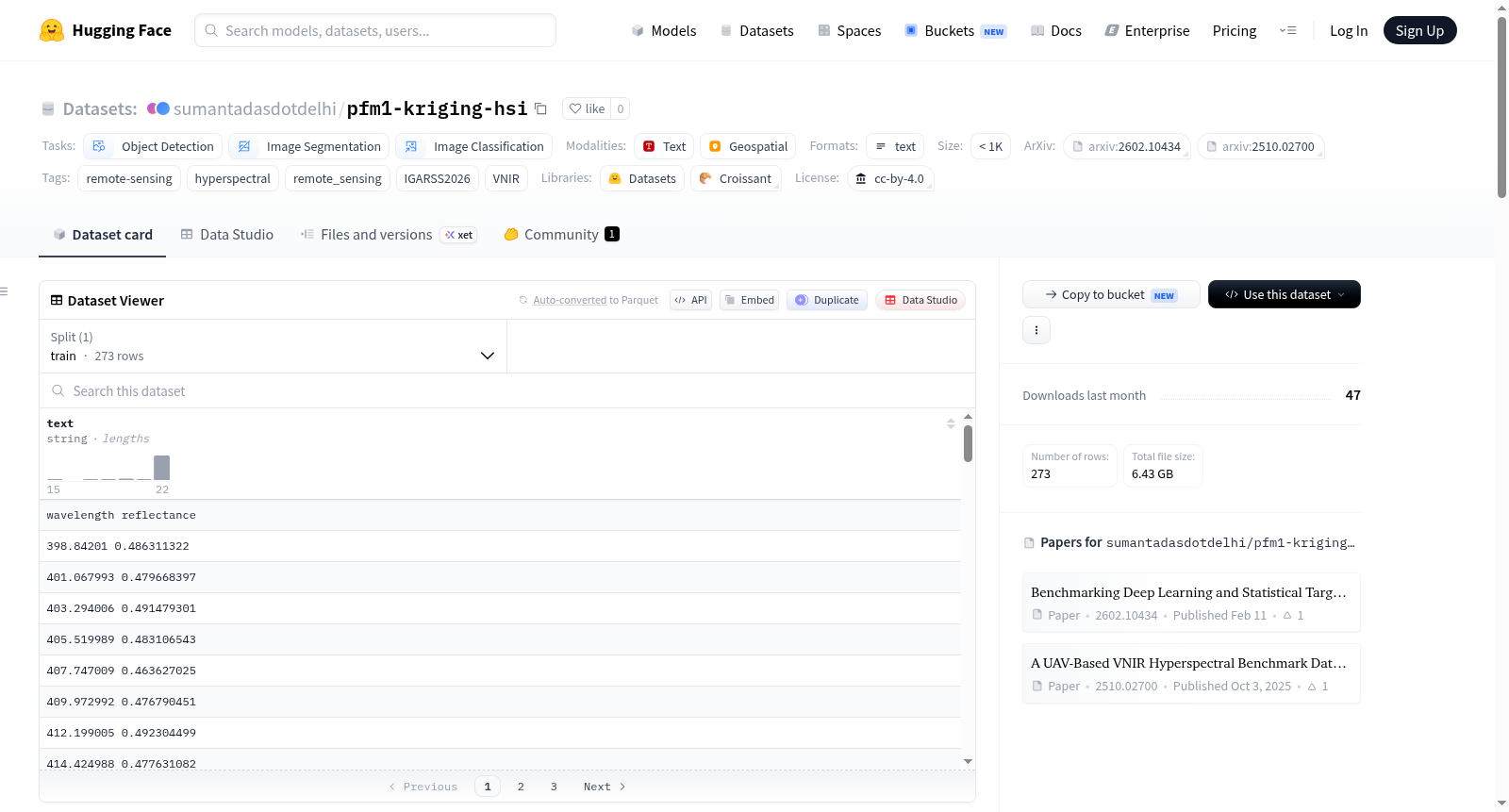This screenshot has width=1509, height=812.
Task: Click the Next page button
Action: click(605, 787)
